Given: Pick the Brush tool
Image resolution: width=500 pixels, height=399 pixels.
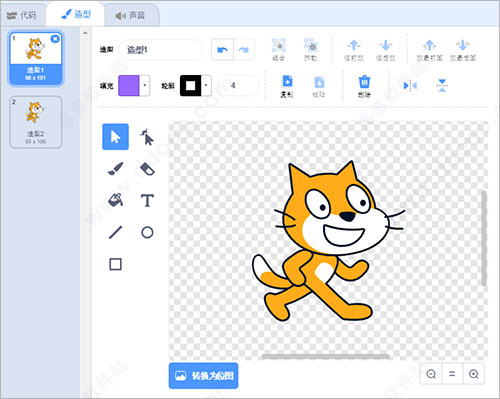Looking at the screenshot, I should [x=115, y=169].
